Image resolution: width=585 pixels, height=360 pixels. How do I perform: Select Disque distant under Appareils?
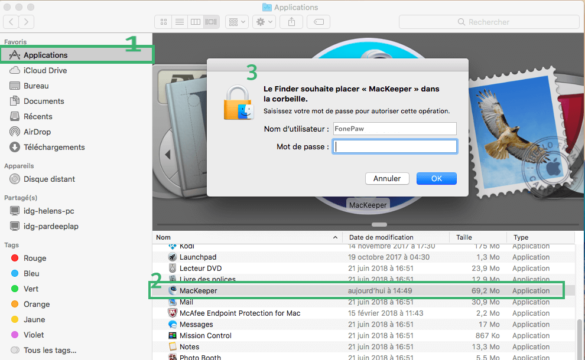[x=49, y=179]
